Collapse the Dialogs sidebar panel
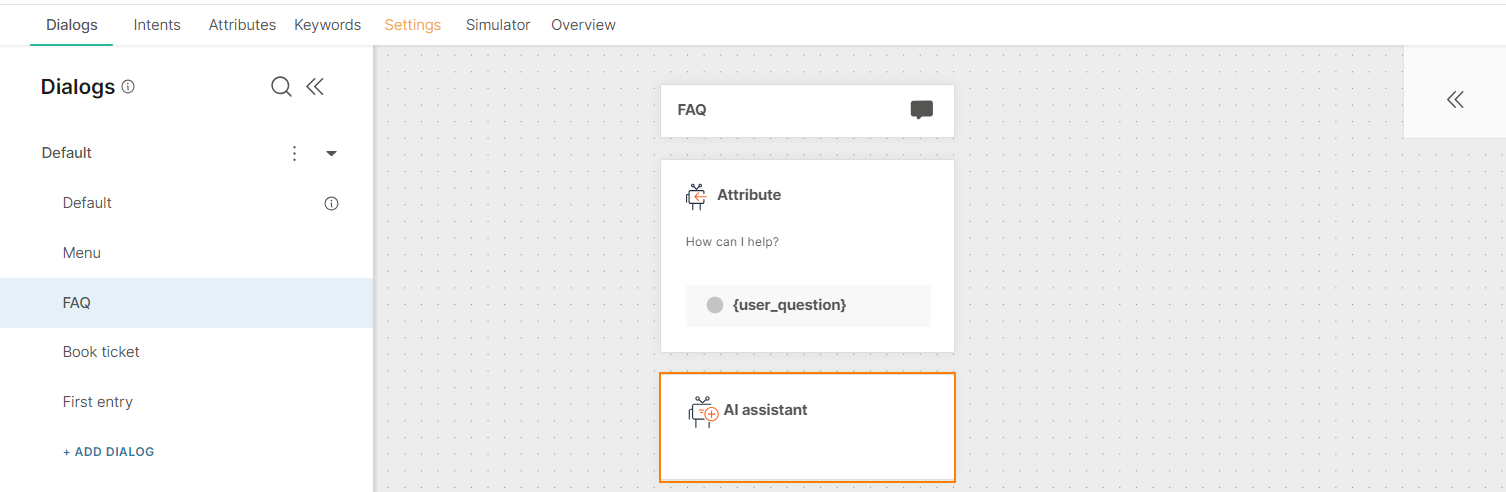Image resolution: width=1506 pixels, height=492 pixels. coord(315,87)
